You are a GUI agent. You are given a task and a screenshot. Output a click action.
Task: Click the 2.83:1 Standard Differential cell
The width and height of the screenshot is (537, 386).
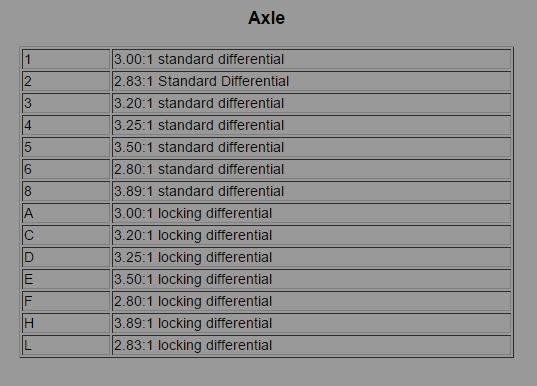click(311, 81)
